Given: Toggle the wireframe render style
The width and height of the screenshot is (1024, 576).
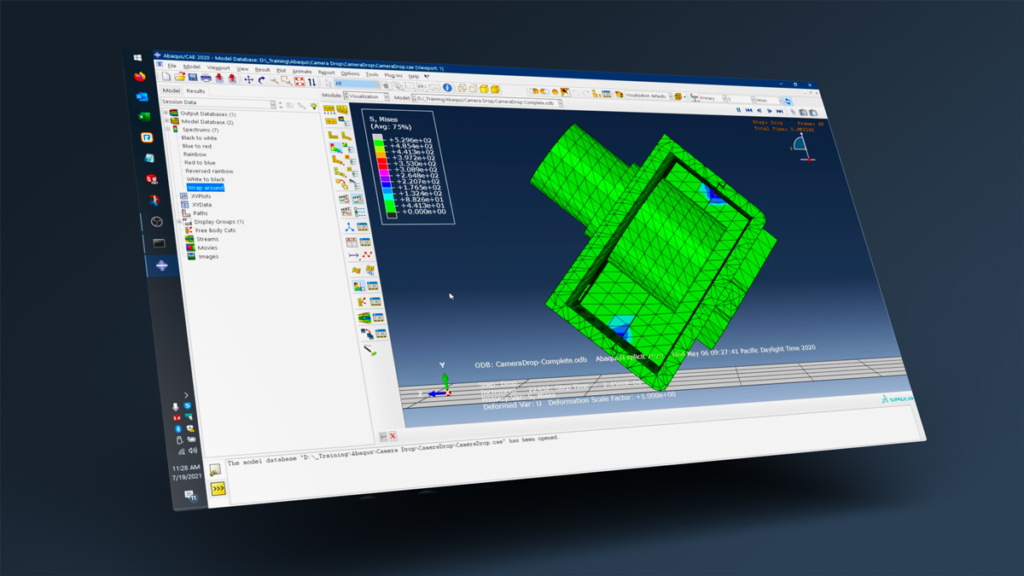Looking at the screenshot, I should (x=463, y=87).
